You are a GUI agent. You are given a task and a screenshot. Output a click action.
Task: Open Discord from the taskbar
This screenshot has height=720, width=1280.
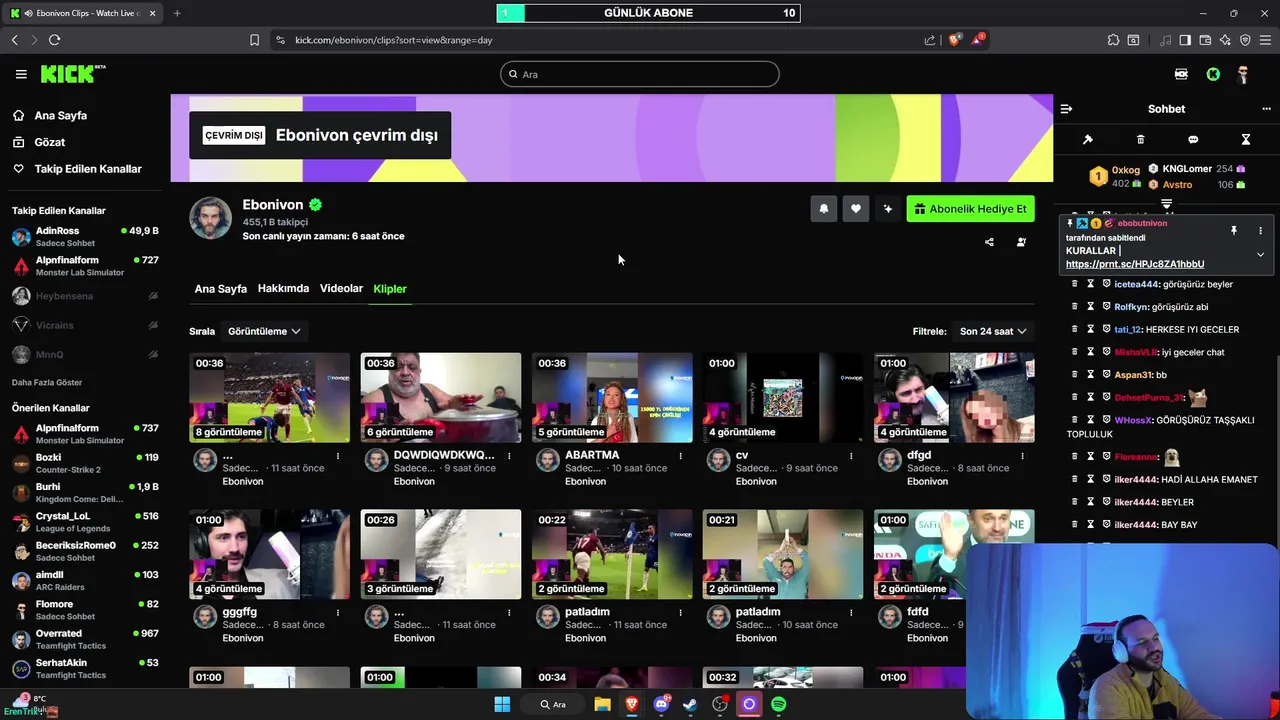pos(661,704)
